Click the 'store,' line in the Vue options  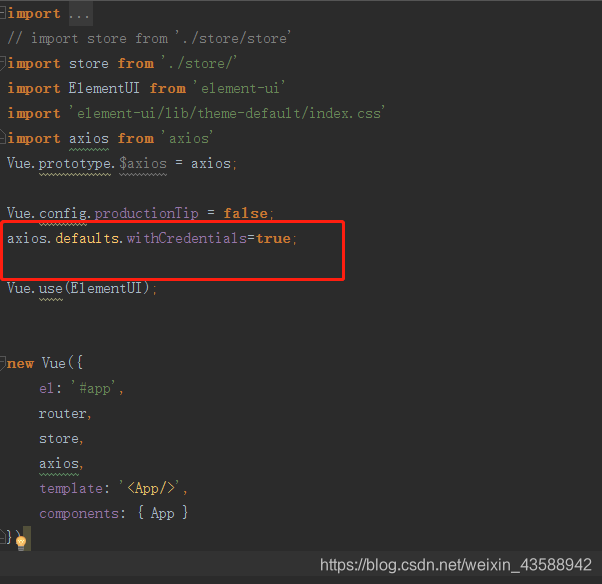(61, 439)
